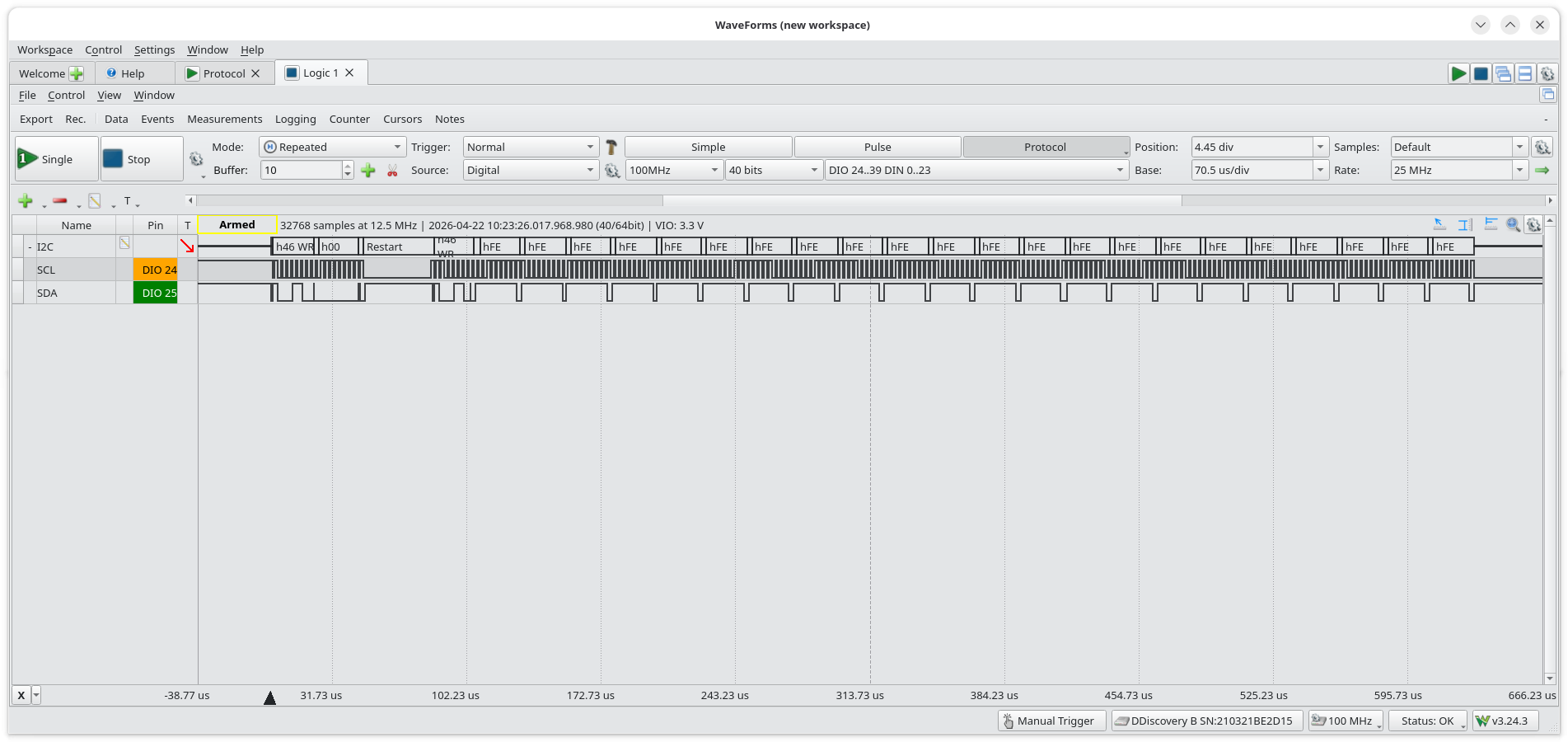Click the Stop button
This screenshot has width=1568, height=742.
[142, 159]
